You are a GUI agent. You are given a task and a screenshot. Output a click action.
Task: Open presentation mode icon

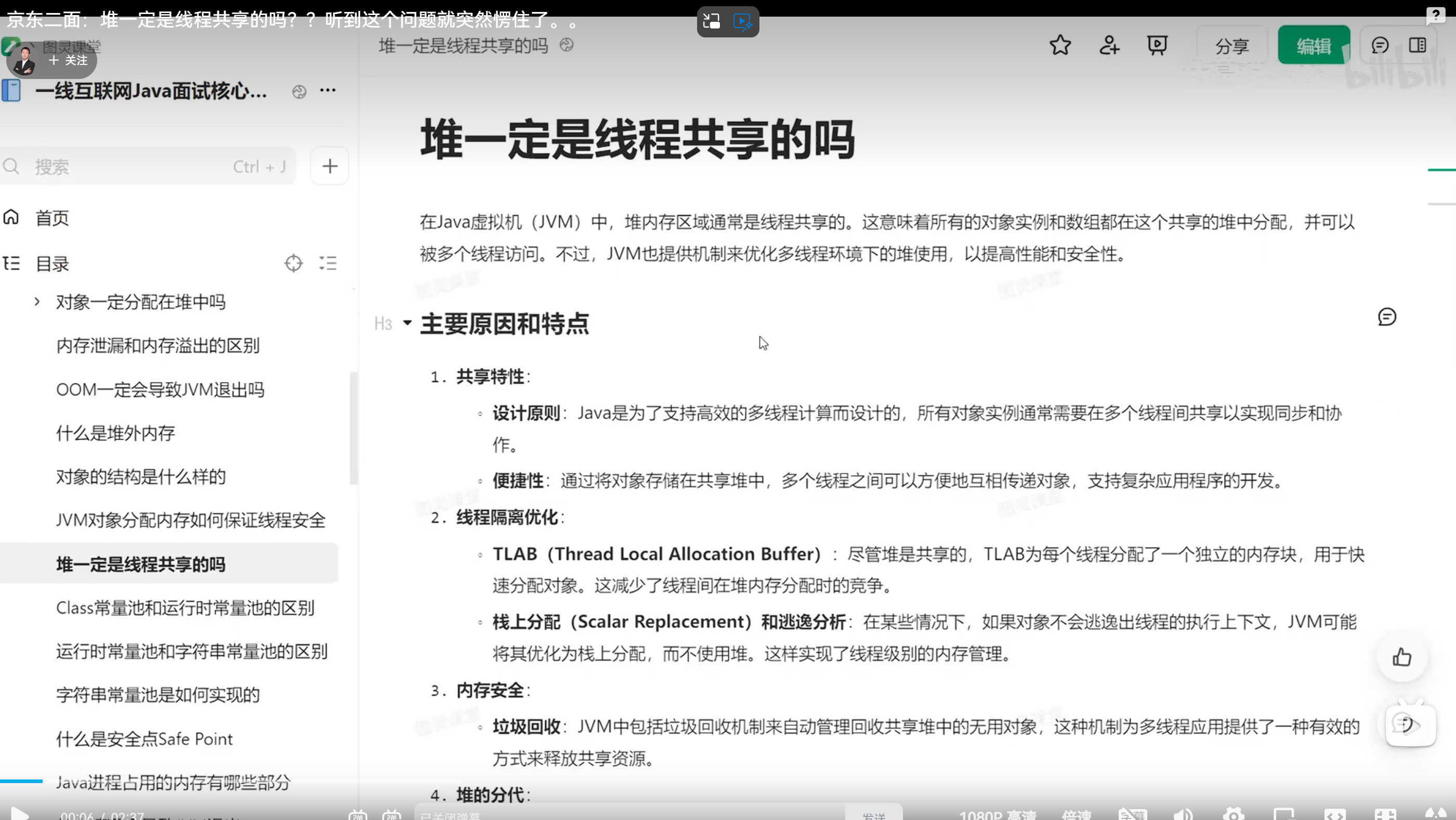click(x=1157, y=45)
